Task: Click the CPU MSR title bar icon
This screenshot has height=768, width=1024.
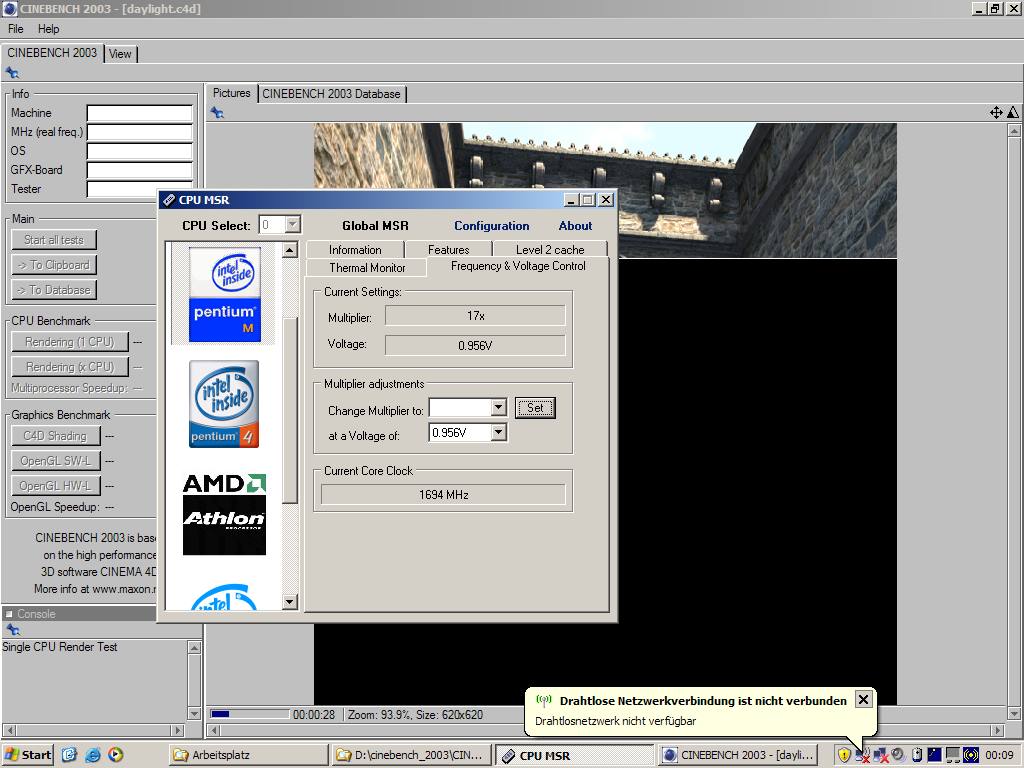Action: [x=168, y=200]
